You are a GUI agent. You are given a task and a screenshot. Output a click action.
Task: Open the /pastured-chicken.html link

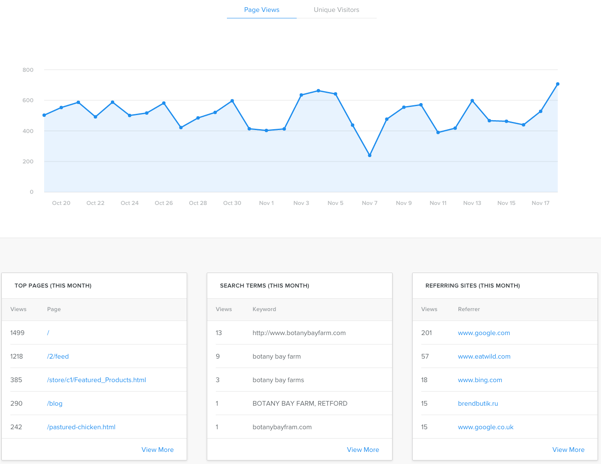tap(81, 427)
